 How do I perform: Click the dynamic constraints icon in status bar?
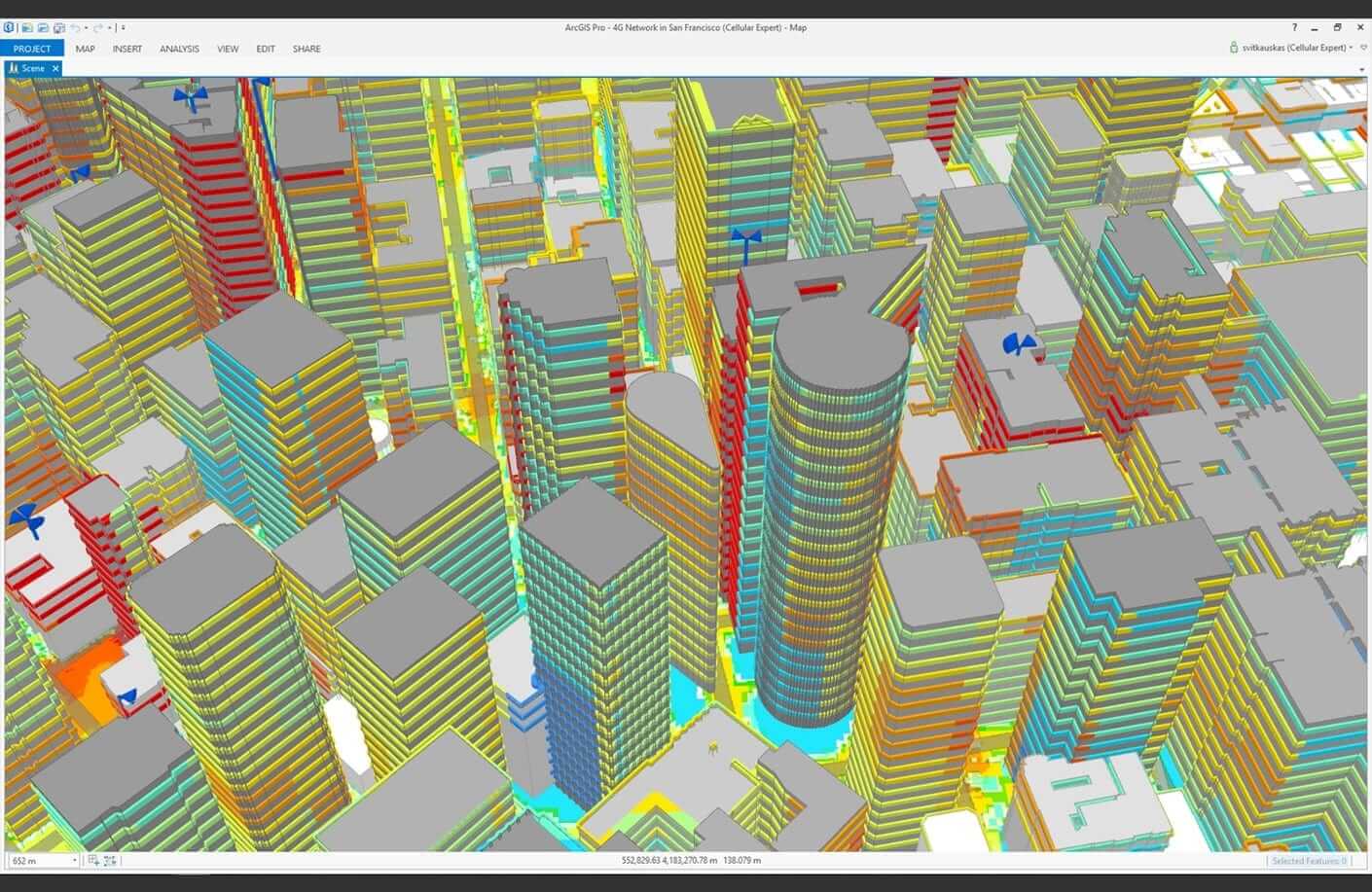tap(110, 861)
